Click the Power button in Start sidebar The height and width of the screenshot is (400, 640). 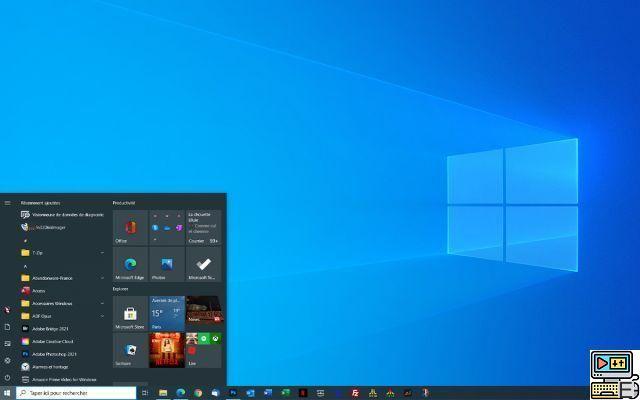tap(7, 378)
